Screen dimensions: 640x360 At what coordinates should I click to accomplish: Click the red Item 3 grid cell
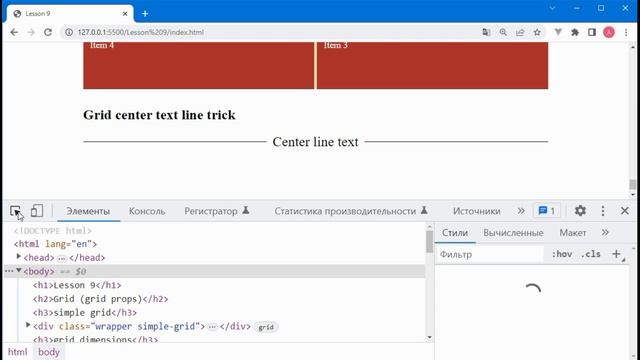click(433, 65)
